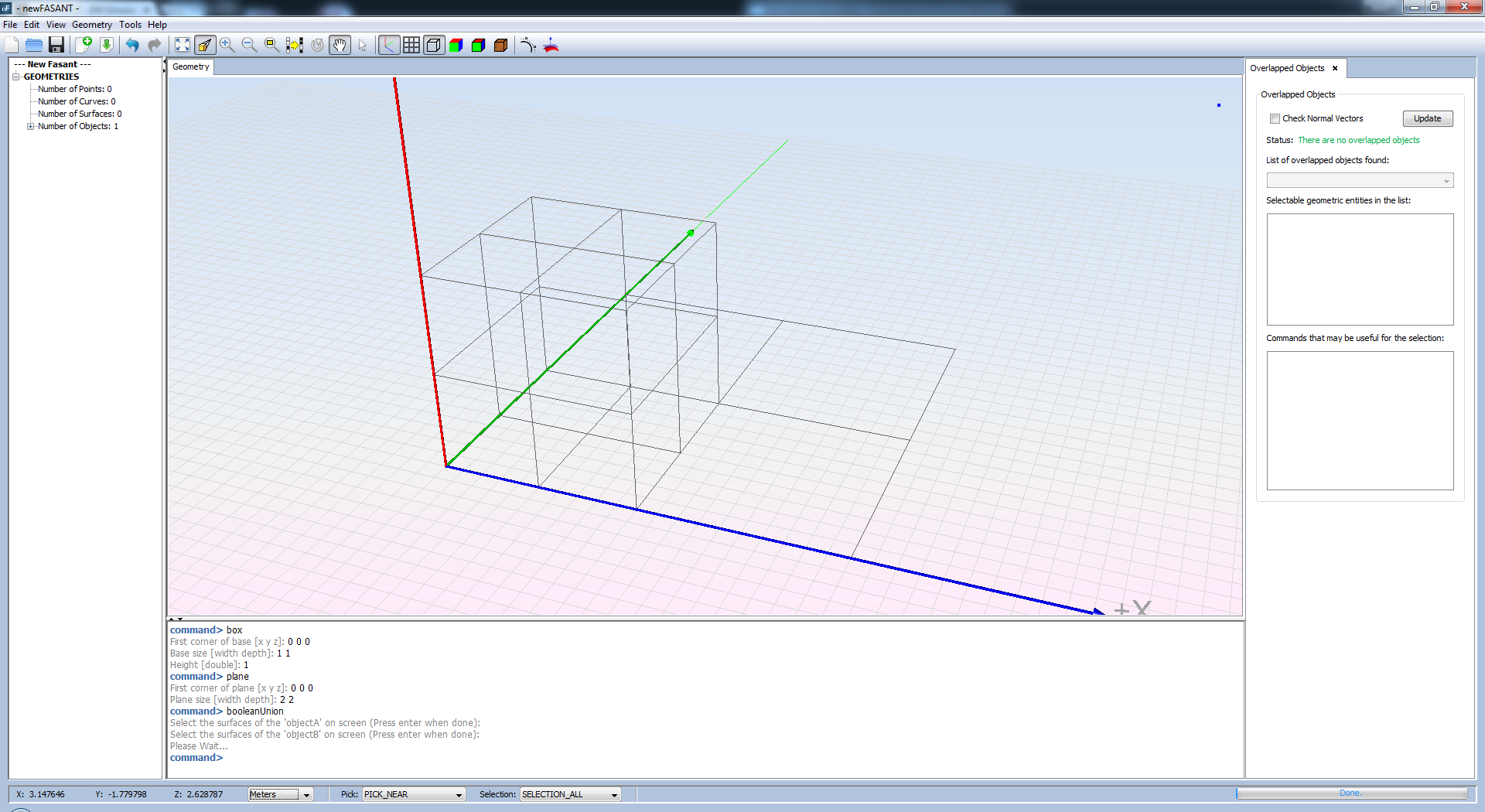Toggle the grid display icon
Viewport: 1485px width, 812px height.
[x=411, y=45]
